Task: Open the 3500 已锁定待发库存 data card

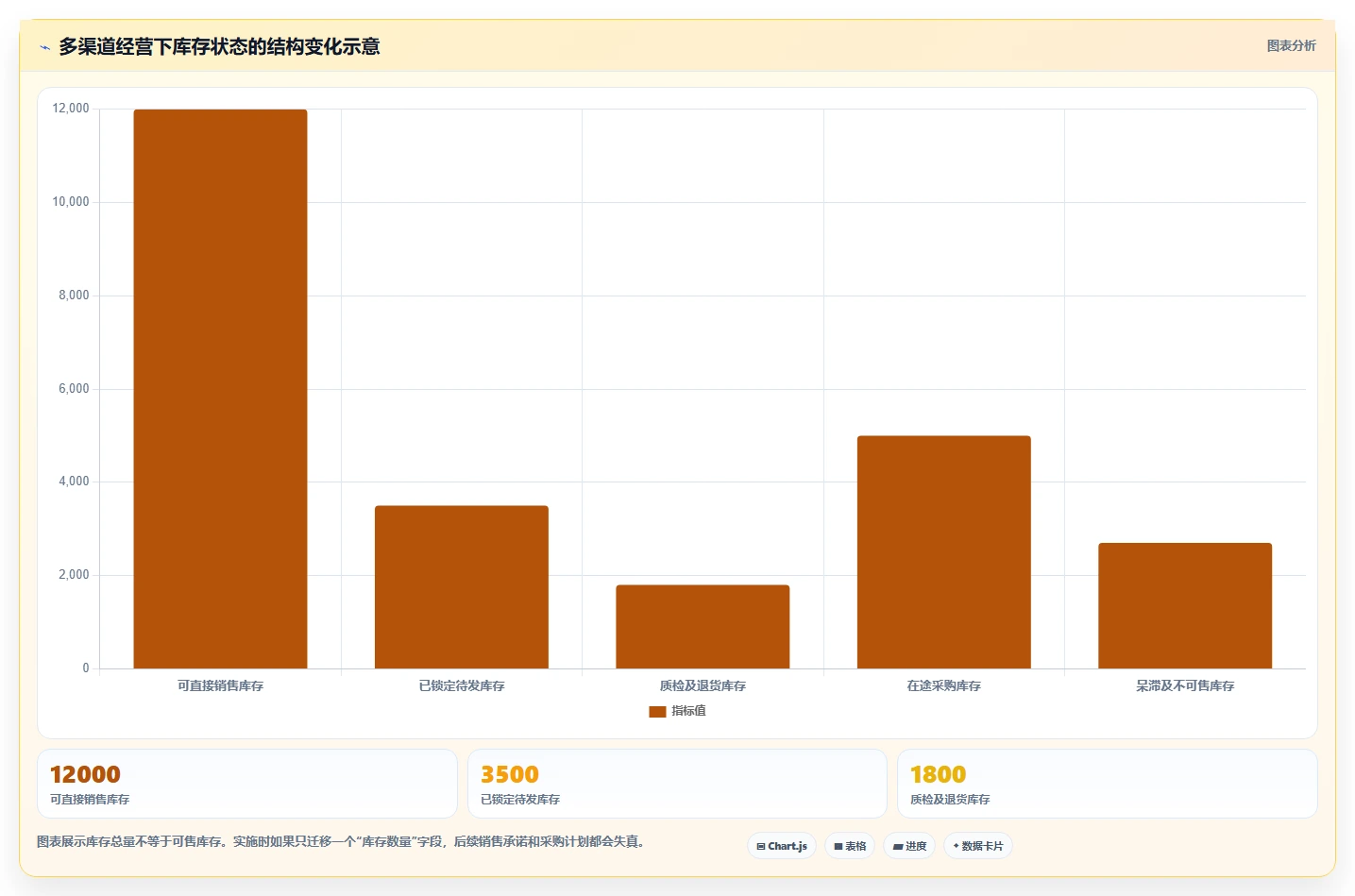Action: pyautogui.click(x=677, y=784)
